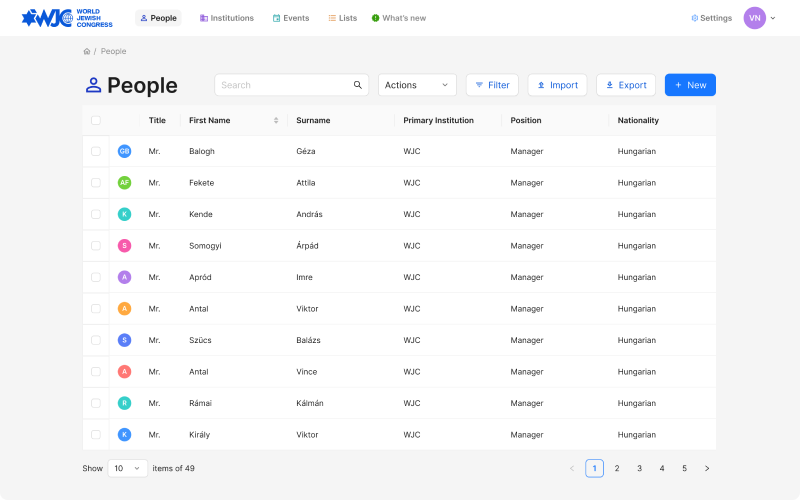This screenshot has width=800, height=500.
Task: Switch to the Institutions tab
Action: 226,18
